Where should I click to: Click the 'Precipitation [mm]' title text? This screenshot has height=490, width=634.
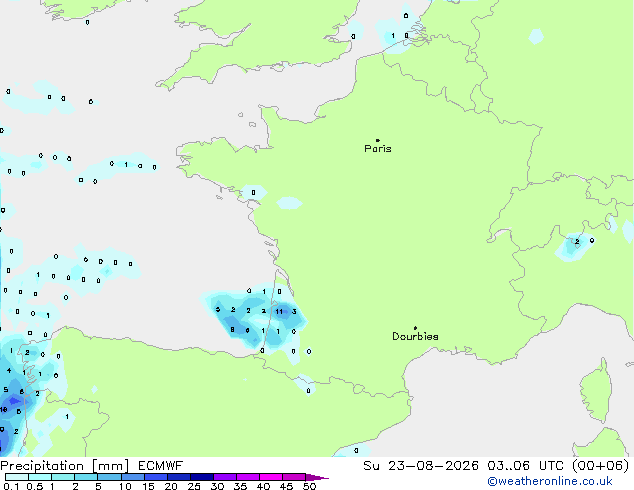coord(65,466)
